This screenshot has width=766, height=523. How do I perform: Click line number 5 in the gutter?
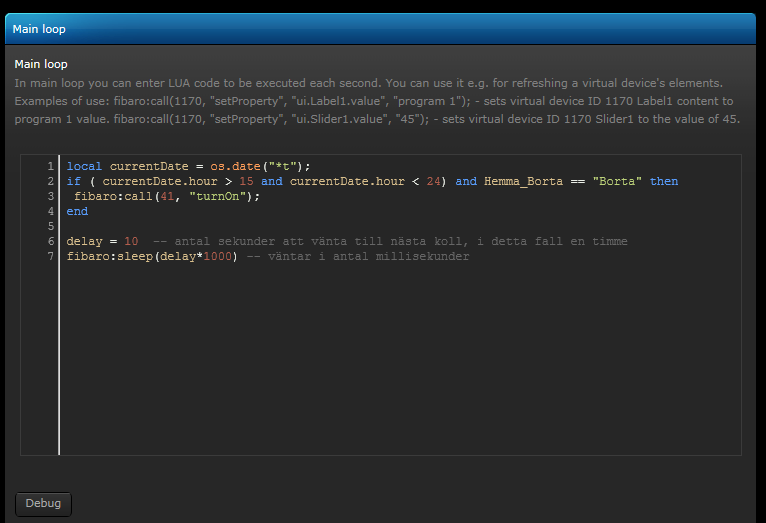click(49, 227)
